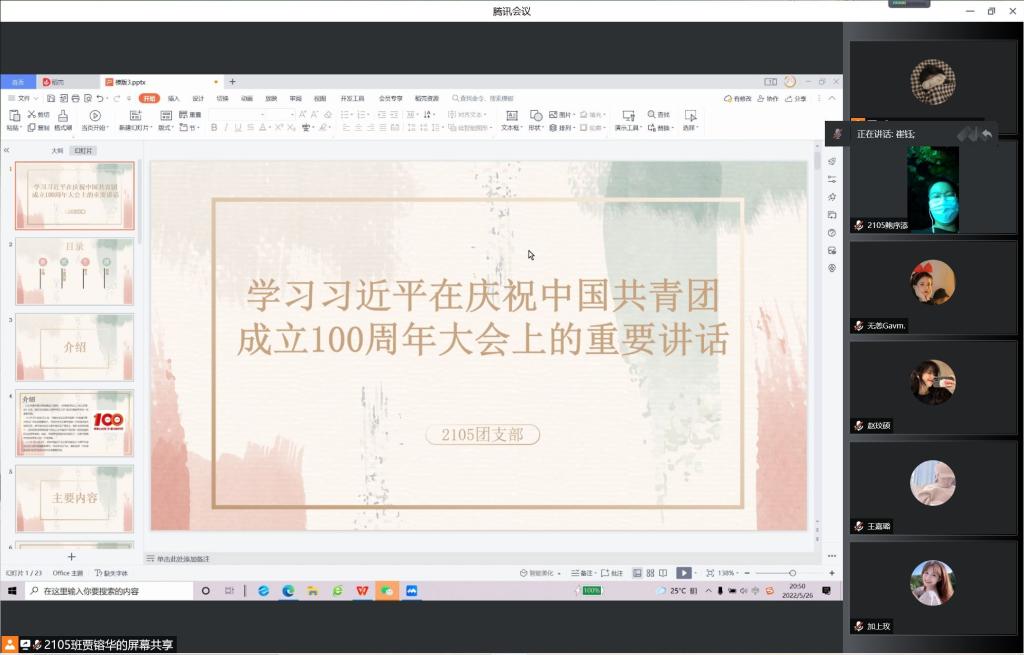1024x655 pixels.
Task: Select the 形状 (shapes) tool icon
Action: (536, 116)
